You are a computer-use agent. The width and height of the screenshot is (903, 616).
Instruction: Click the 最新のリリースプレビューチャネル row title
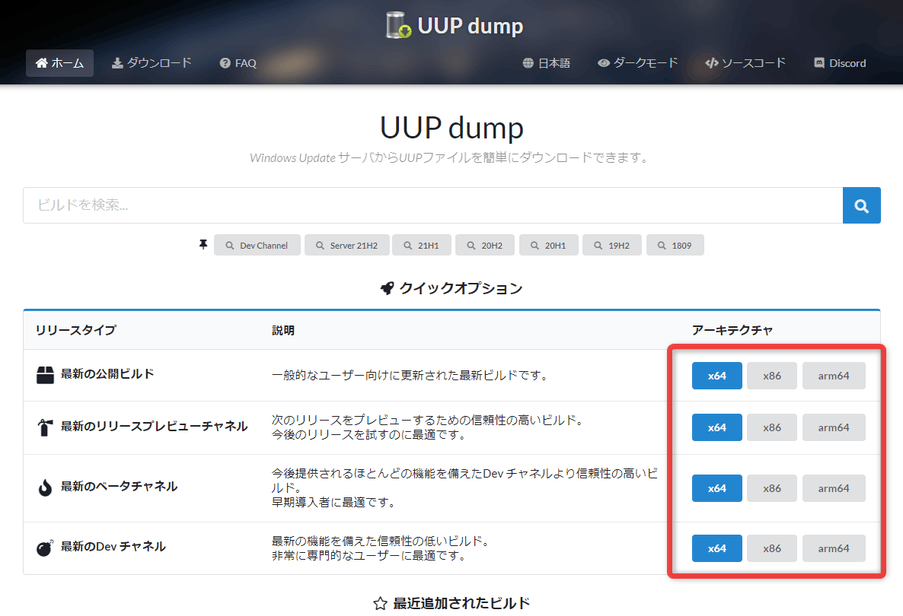click(154, 427)
